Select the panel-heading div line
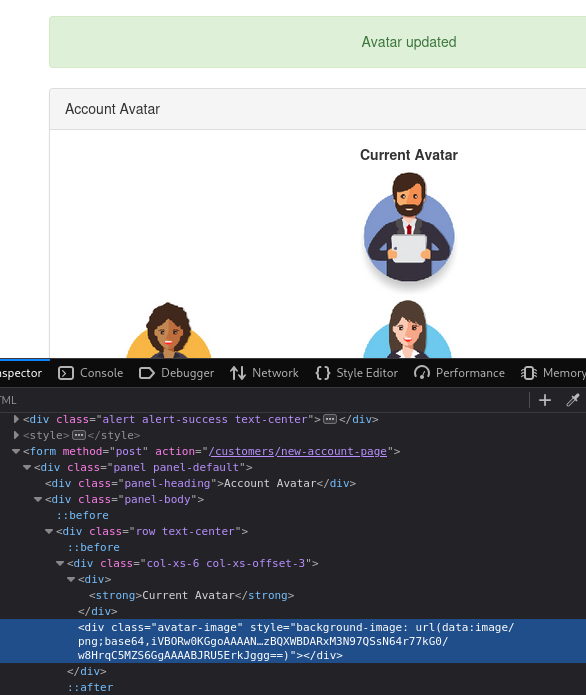586x695 pixels. coord(200,483)
